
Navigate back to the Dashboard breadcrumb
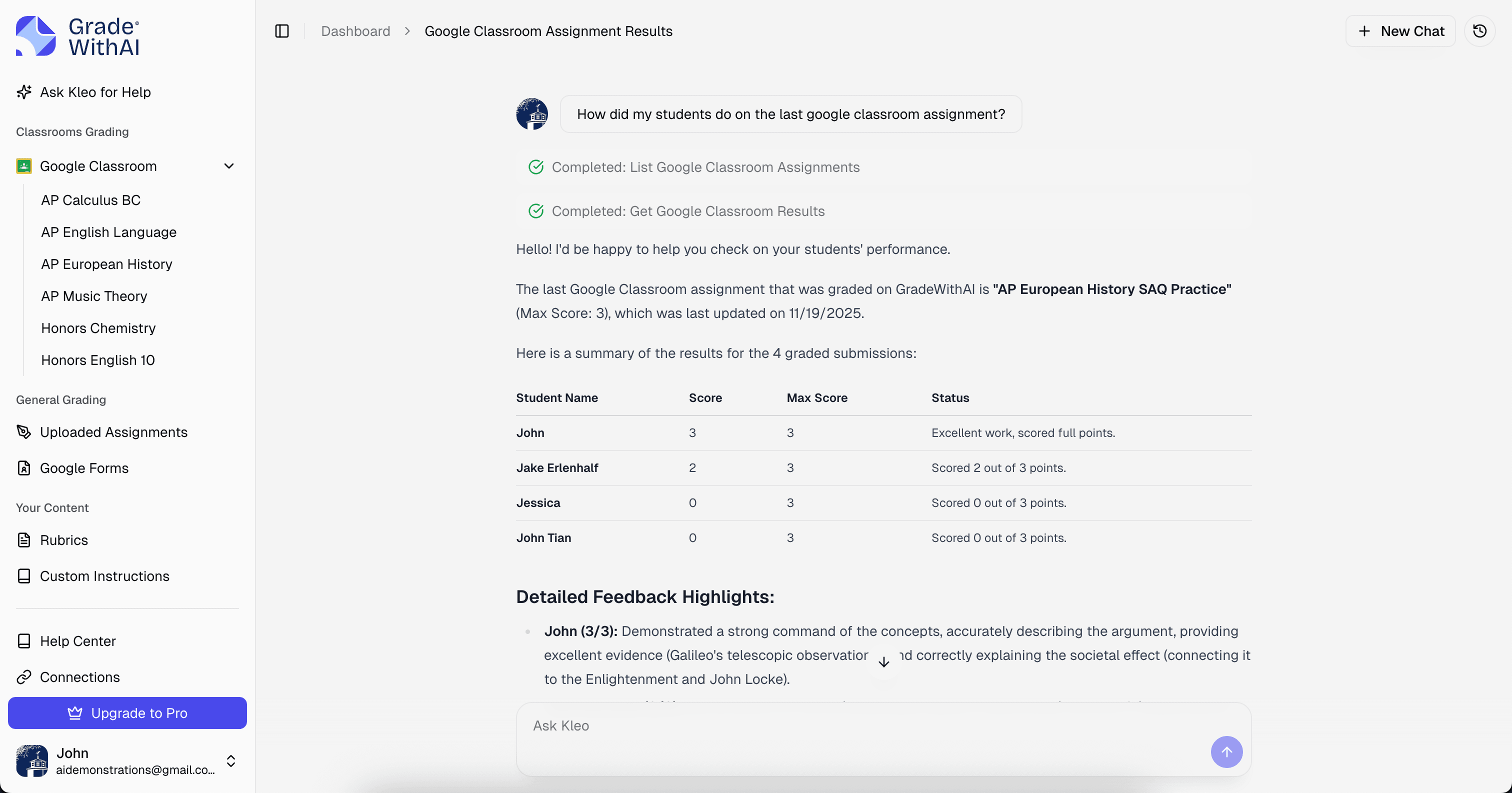[355, 31]
